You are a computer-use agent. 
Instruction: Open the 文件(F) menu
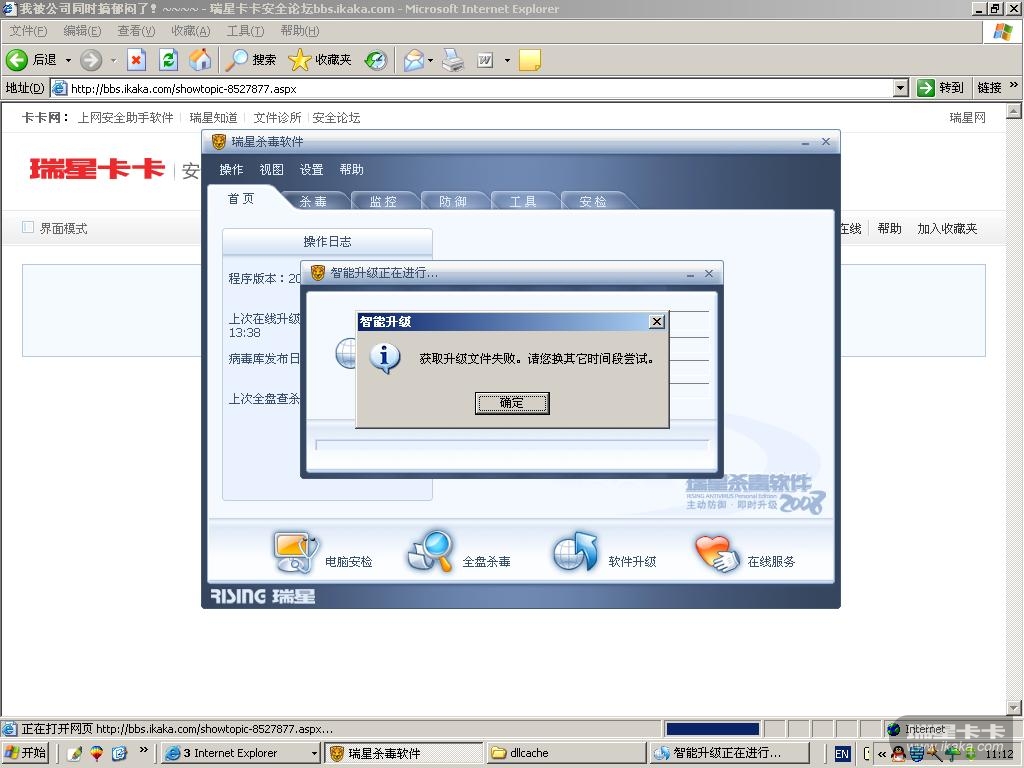(28, 31)
